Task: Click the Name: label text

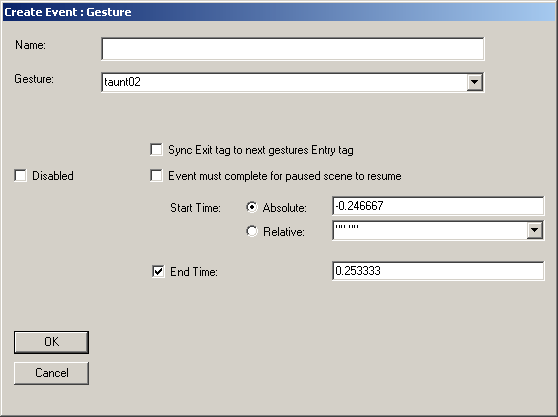Action: tap(30, 45)
